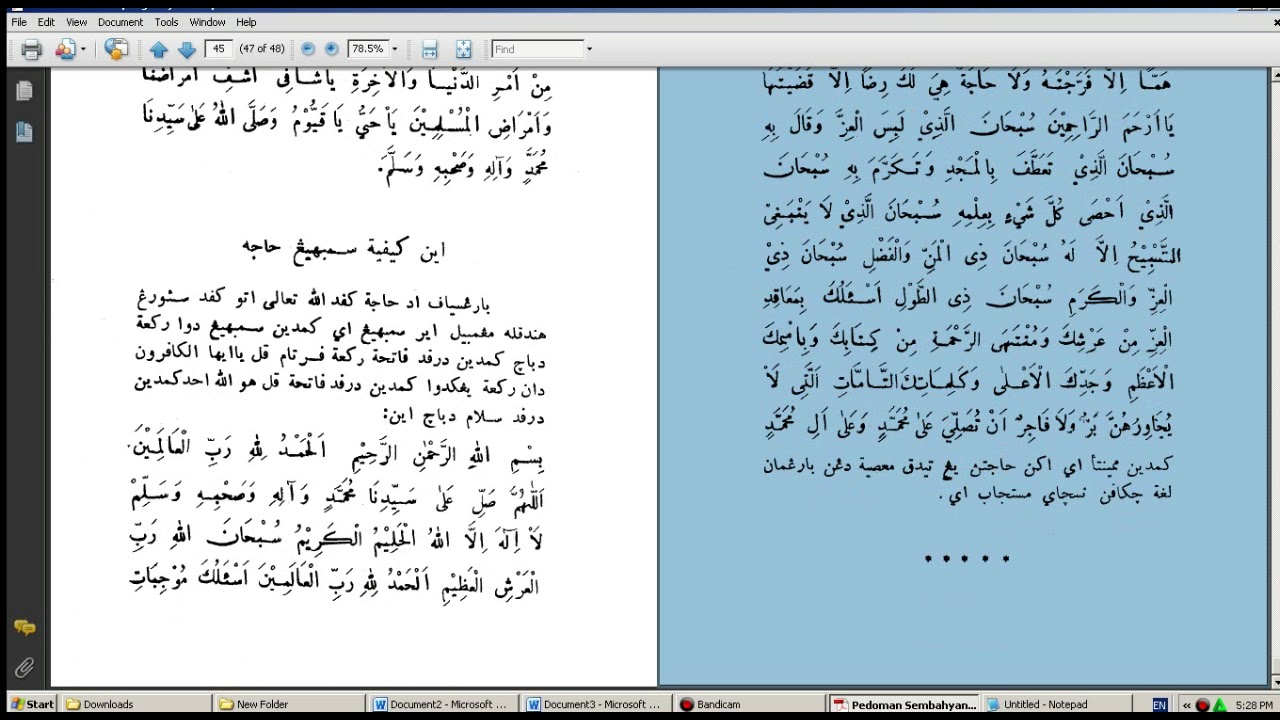Click inside the Find search box
Viewport: 1280px width, 720px height.
coord(537,49)
